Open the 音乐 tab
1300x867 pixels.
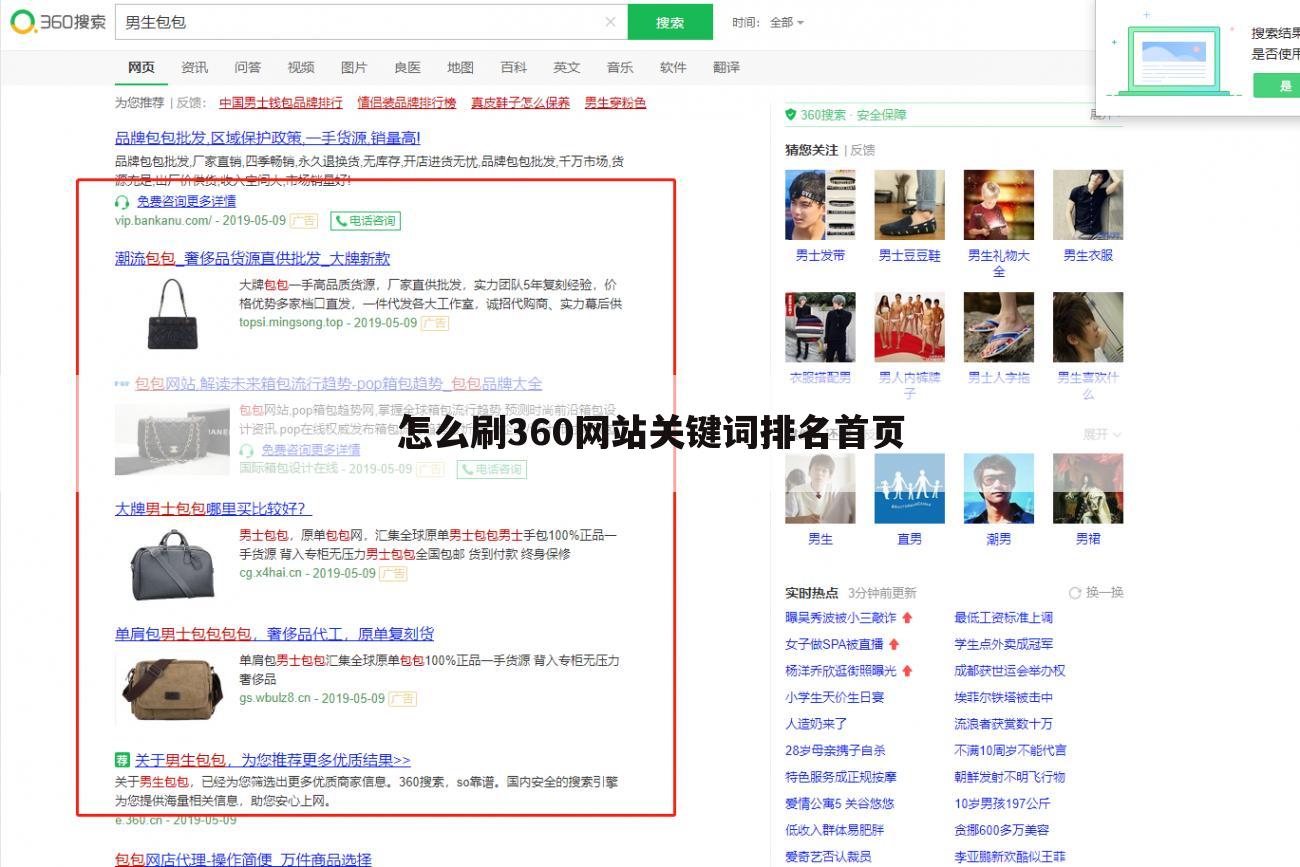620,67
